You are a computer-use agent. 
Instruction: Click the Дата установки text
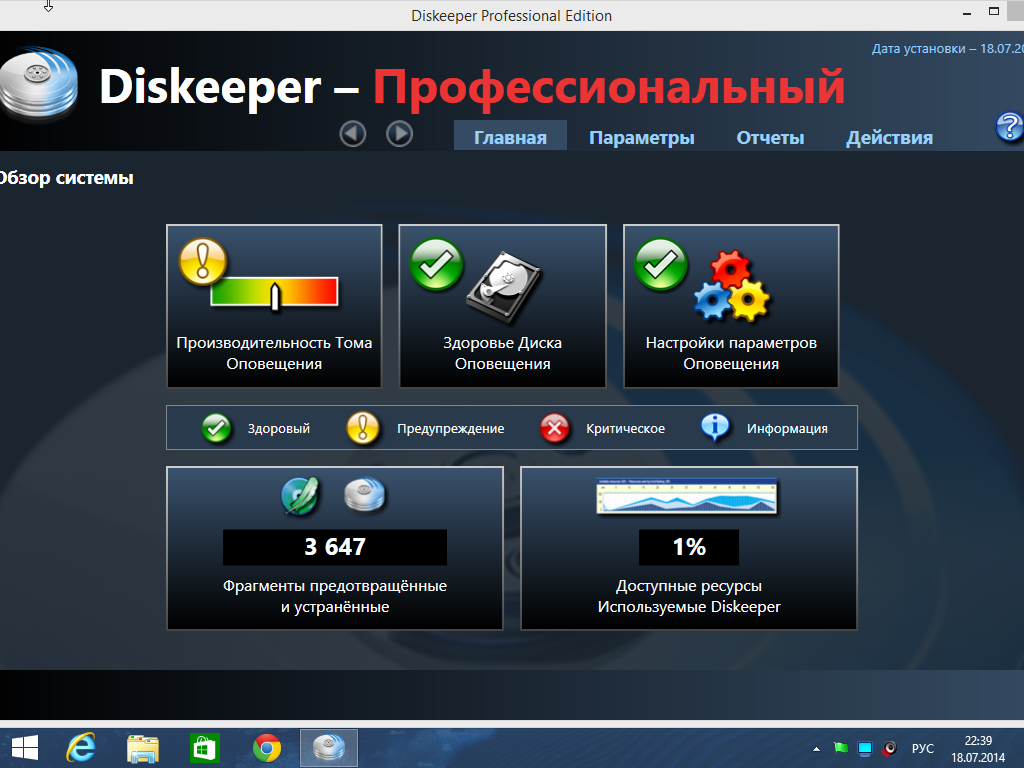[948, 48]
